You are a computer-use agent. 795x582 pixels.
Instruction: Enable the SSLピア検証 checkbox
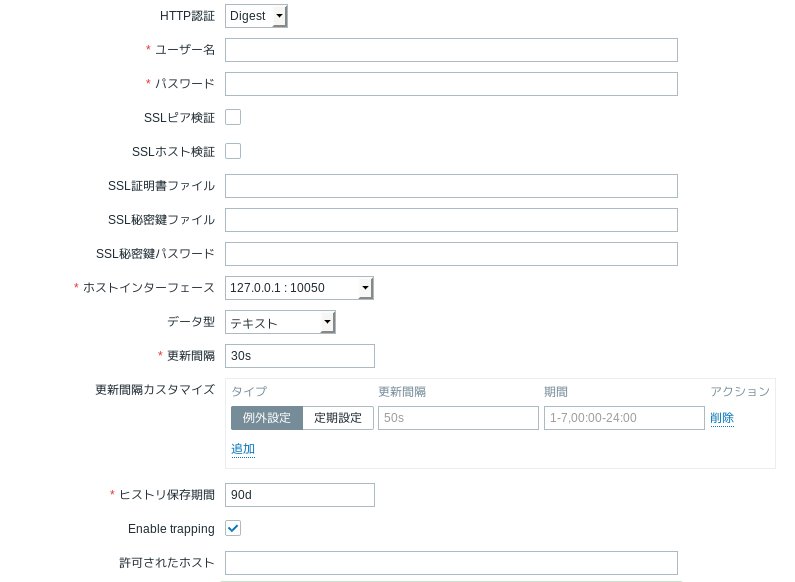tap(233, 117)
